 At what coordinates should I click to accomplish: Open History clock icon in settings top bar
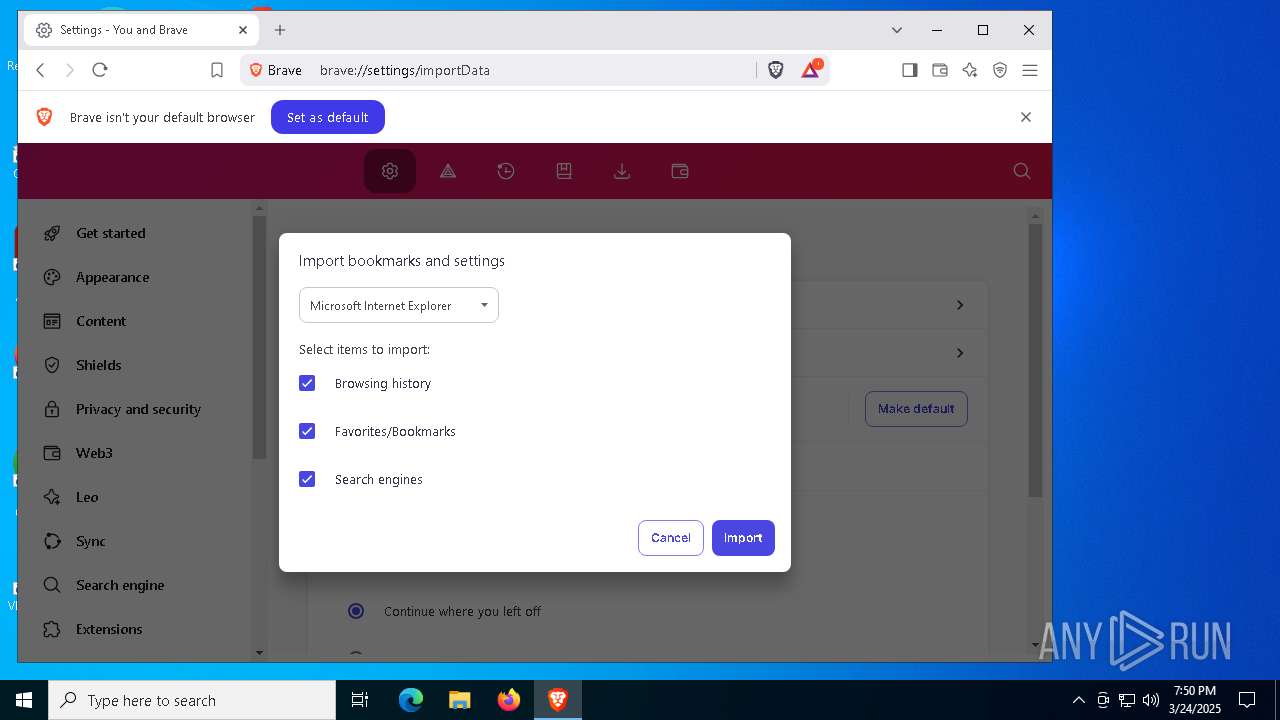(x=506, y=171)
